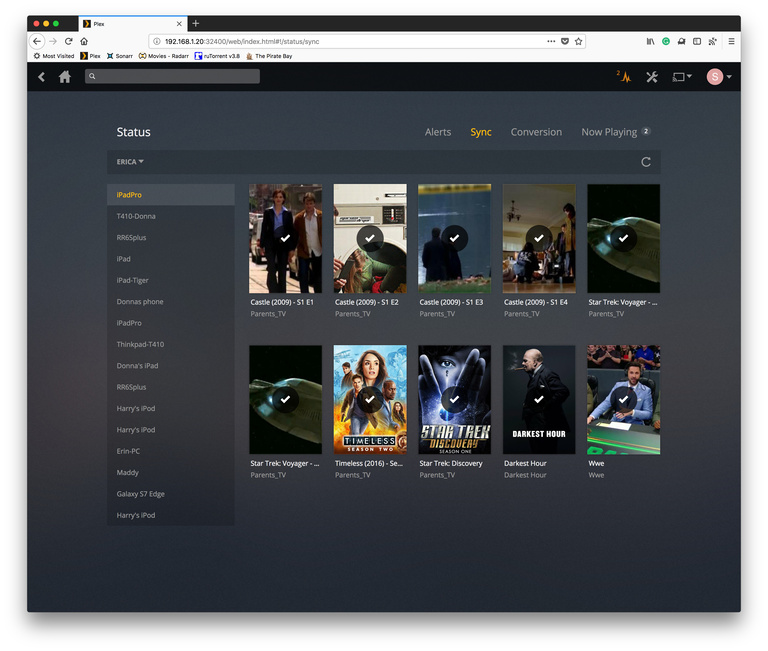Bookmark this page with star
This screenshot has width=768, height=651.
click(578, 42)
